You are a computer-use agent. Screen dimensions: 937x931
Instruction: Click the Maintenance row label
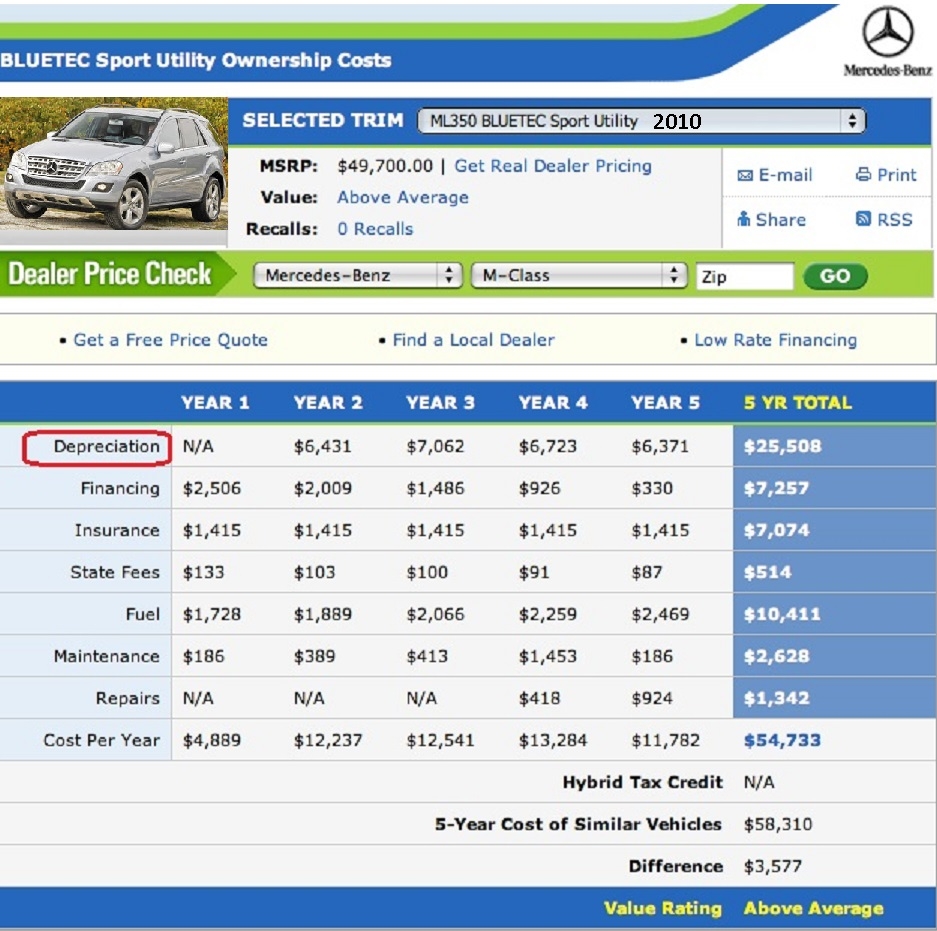[106, 656]
